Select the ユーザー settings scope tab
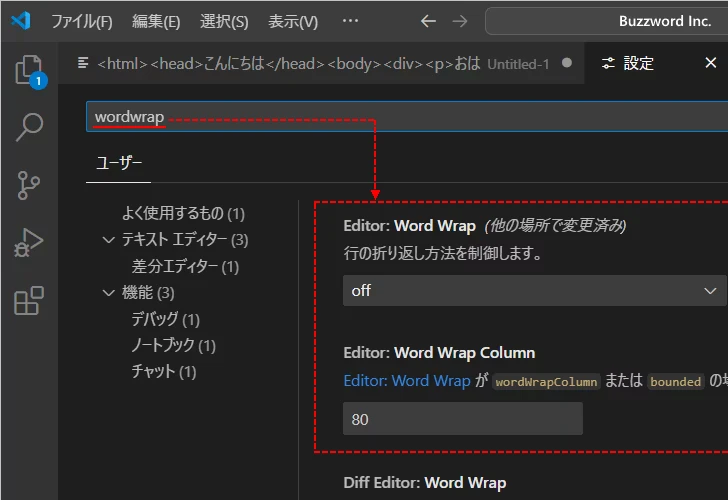The height and width of the screenshot is (500, 728). [118, 163]
